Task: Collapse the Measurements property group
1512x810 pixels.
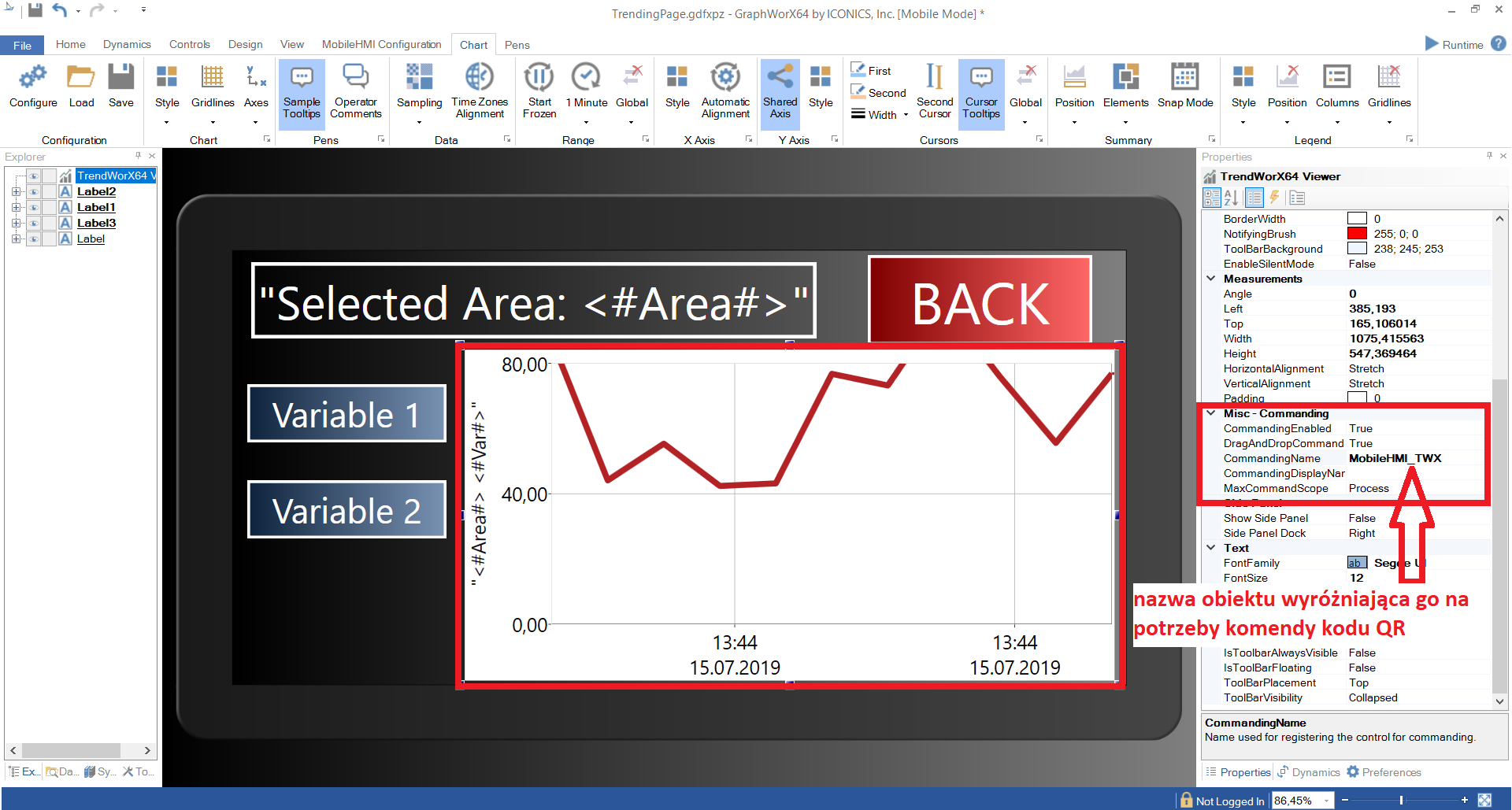Action: [x=1211, y=279]
